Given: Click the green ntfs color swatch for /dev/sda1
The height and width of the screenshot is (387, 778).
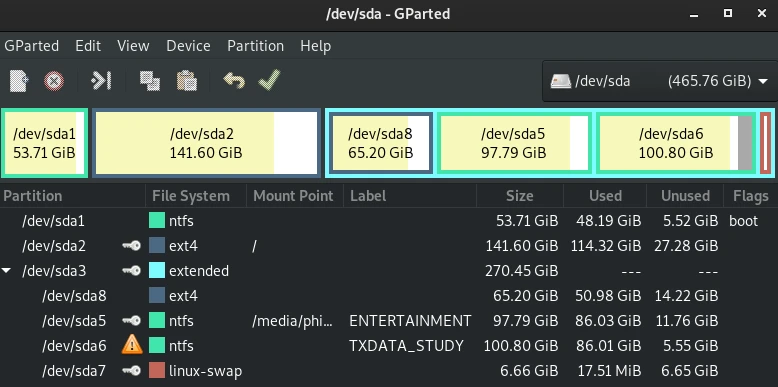Looking at the screenshot, I should [157, 221].
